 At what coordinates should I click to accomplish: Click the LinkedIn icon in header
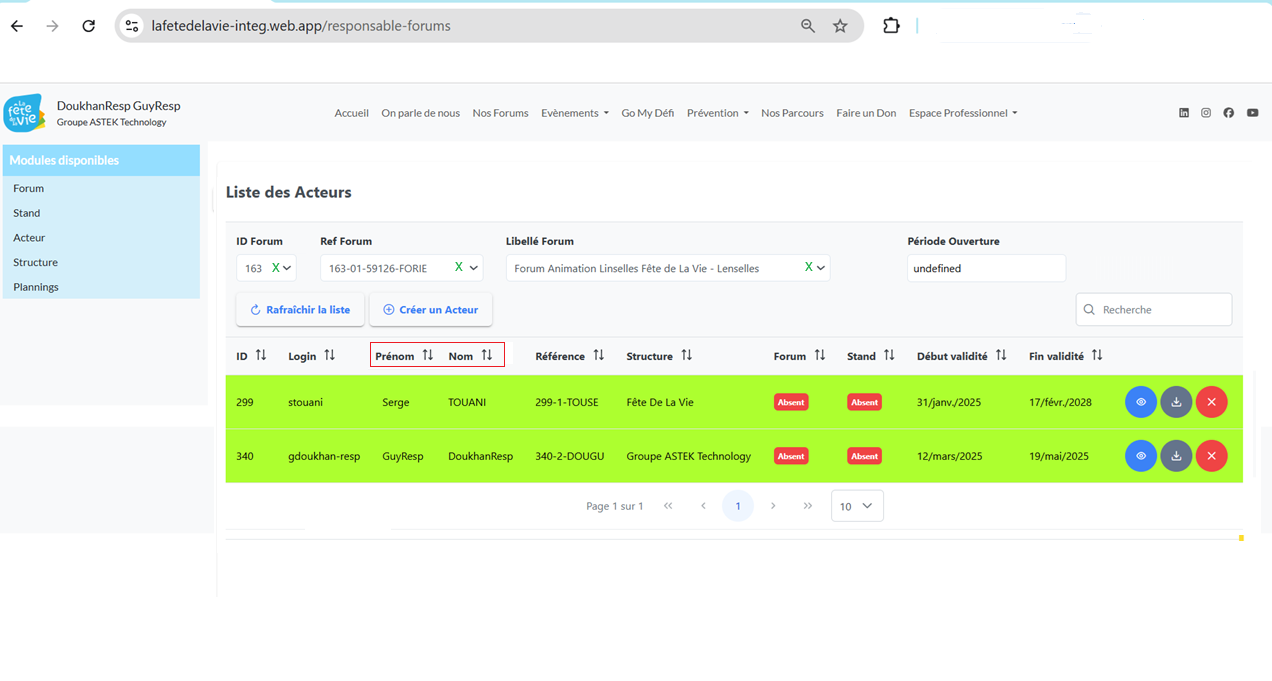pos(1184,113)
